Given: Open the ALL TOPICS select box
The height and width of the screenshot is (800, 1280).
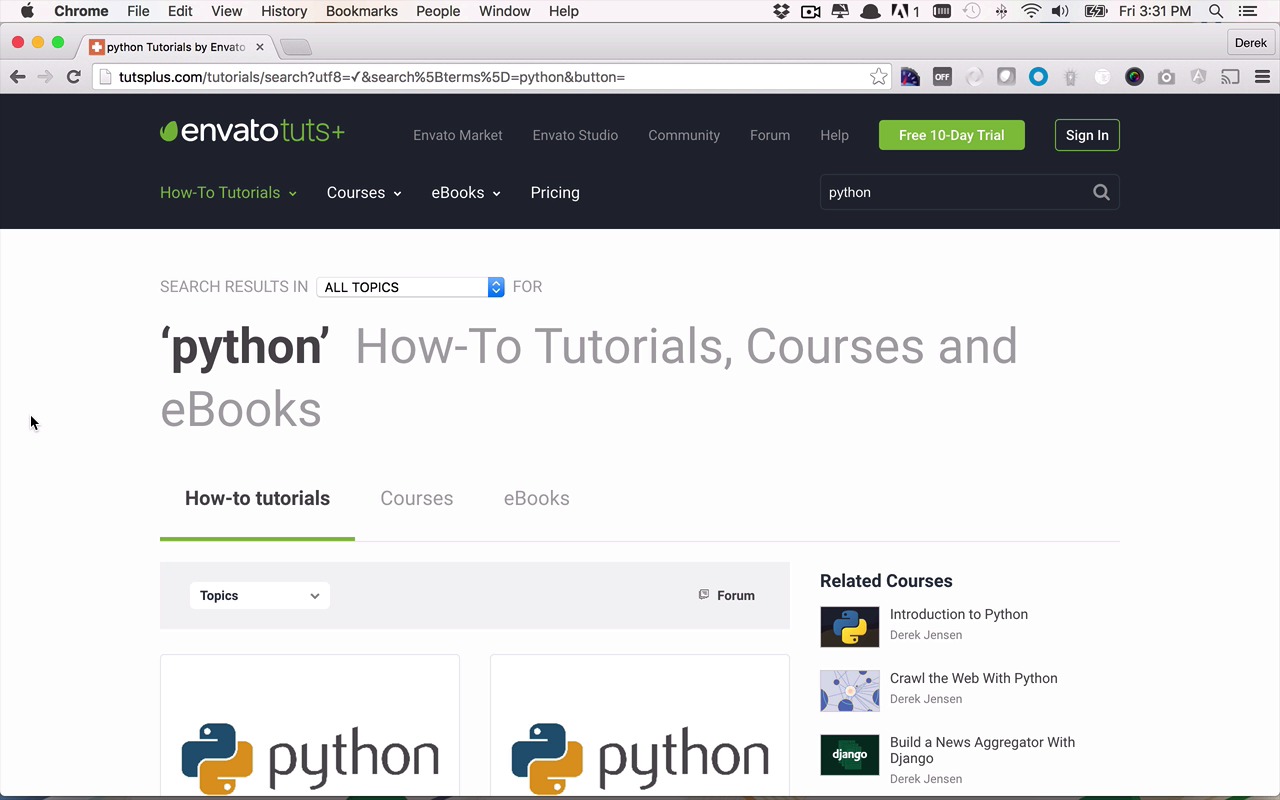Looking at the screenshot, I should (410, 287).
